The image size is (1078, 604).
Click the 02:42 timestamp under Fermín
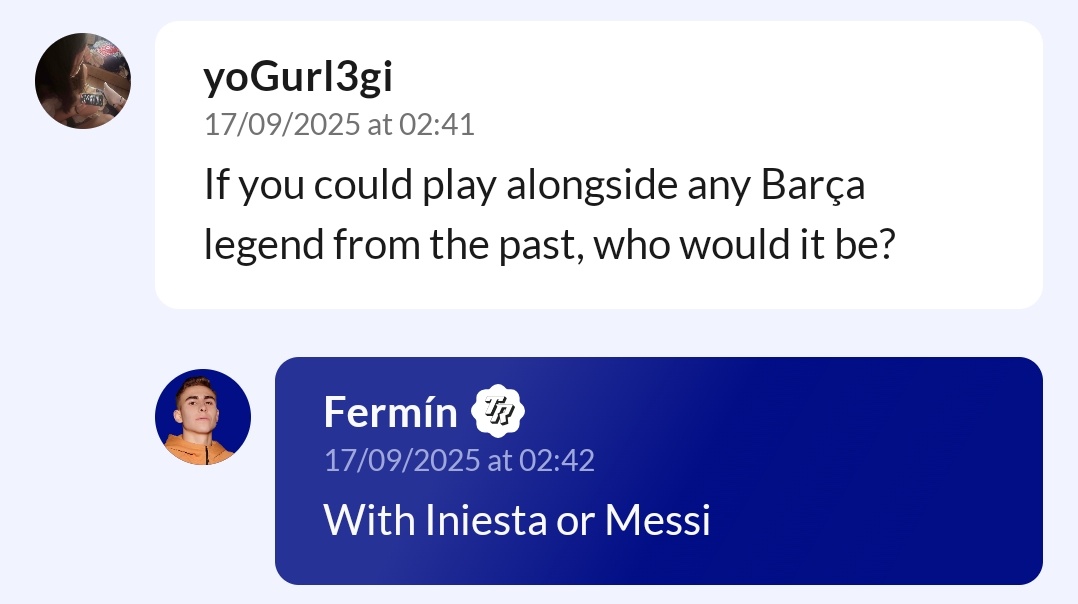click(x=459, y=460)
